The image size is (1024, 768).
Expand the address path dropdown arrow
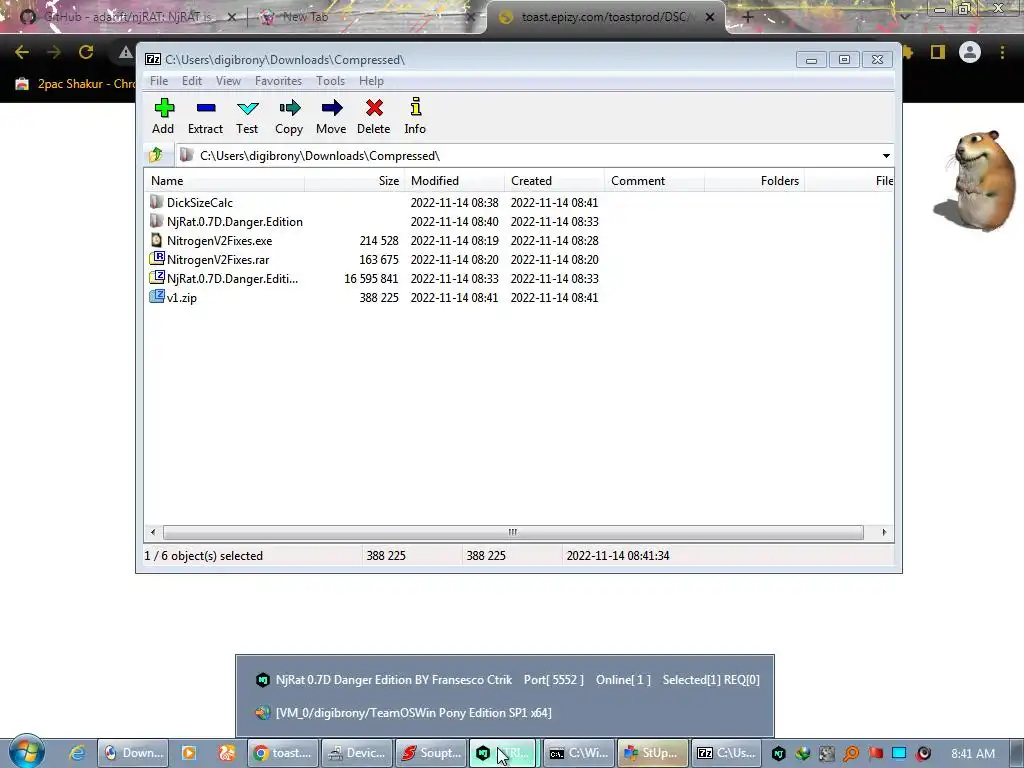(886, 155)
